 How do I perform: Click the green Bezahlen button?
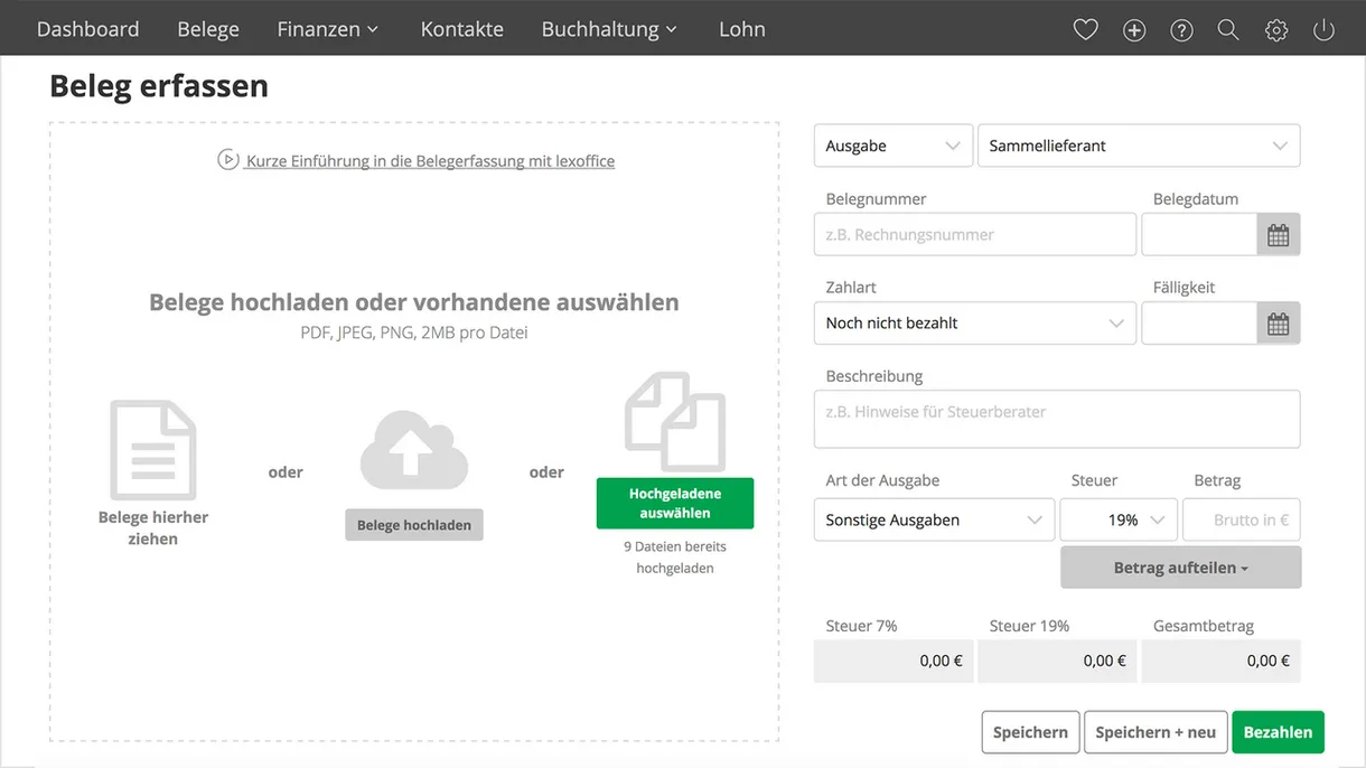point(1278,732)
